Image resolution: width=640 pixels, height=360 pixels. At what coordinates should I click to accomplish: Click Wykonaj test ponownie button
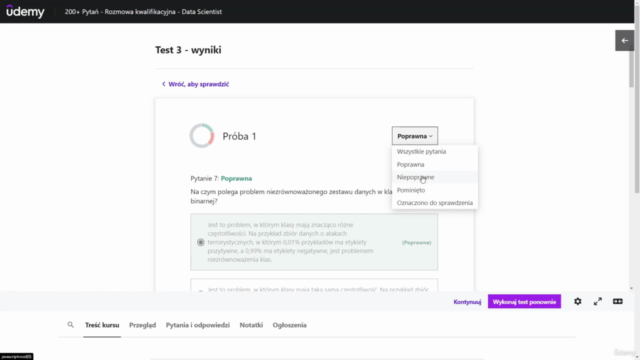[524, 302]
